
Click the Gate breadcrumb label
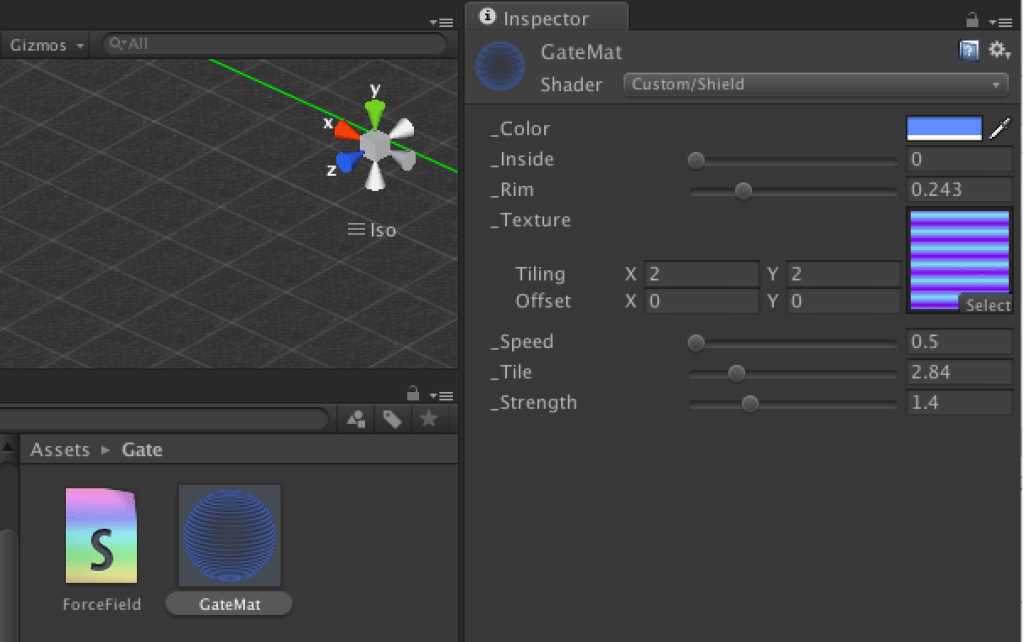142,449
